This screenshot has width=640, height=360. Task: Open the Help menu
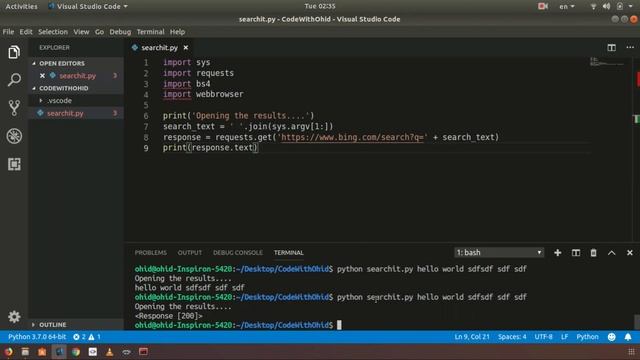(177, 32)
